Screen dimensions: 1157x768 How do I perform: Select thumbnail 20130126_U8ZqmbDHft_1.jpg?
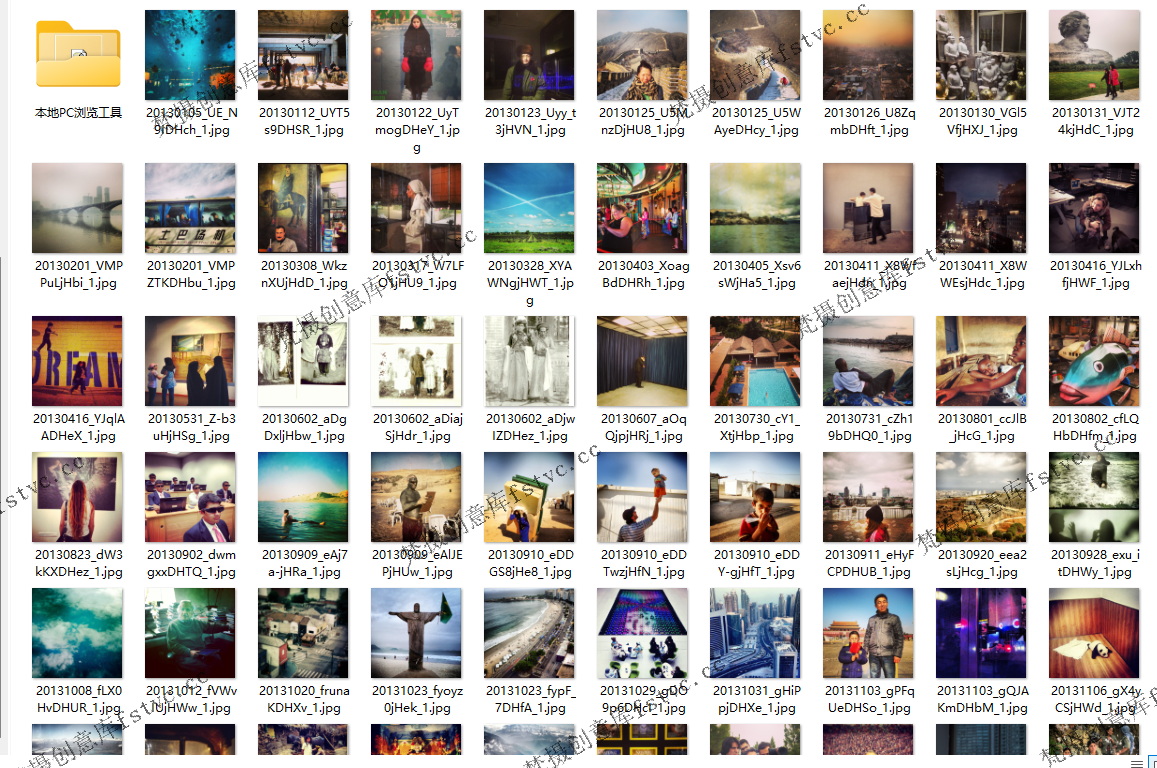[868, 55]
